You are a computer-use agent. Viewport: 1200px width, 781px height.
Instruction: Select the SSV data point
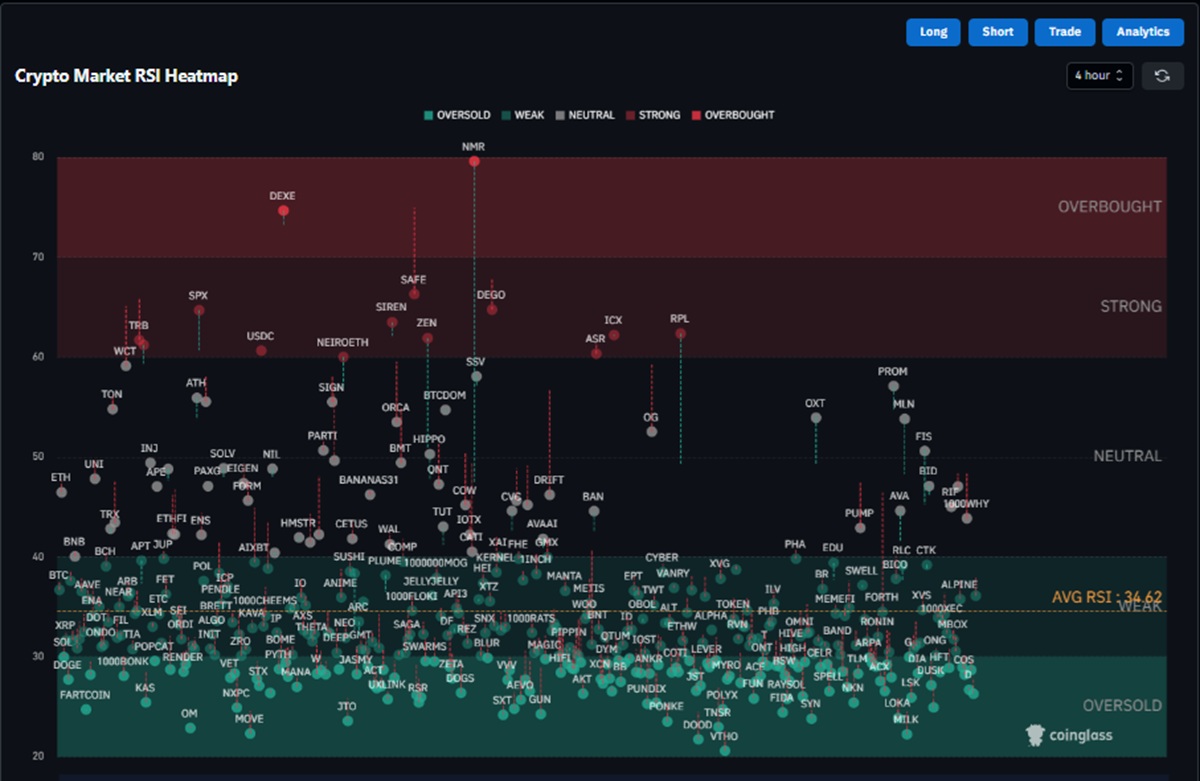click(x=476, y=377)
